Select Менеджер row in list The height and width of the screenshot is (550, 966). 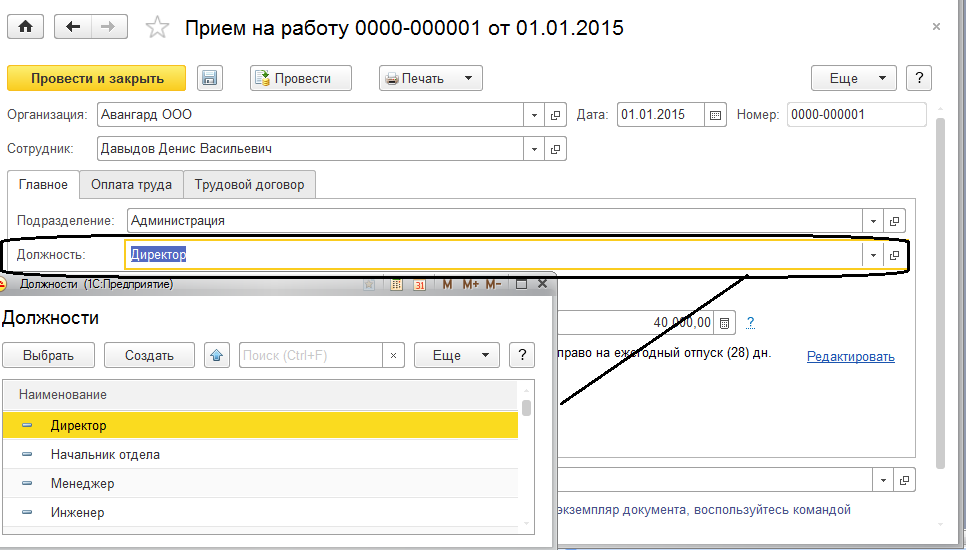click(260, 483)
